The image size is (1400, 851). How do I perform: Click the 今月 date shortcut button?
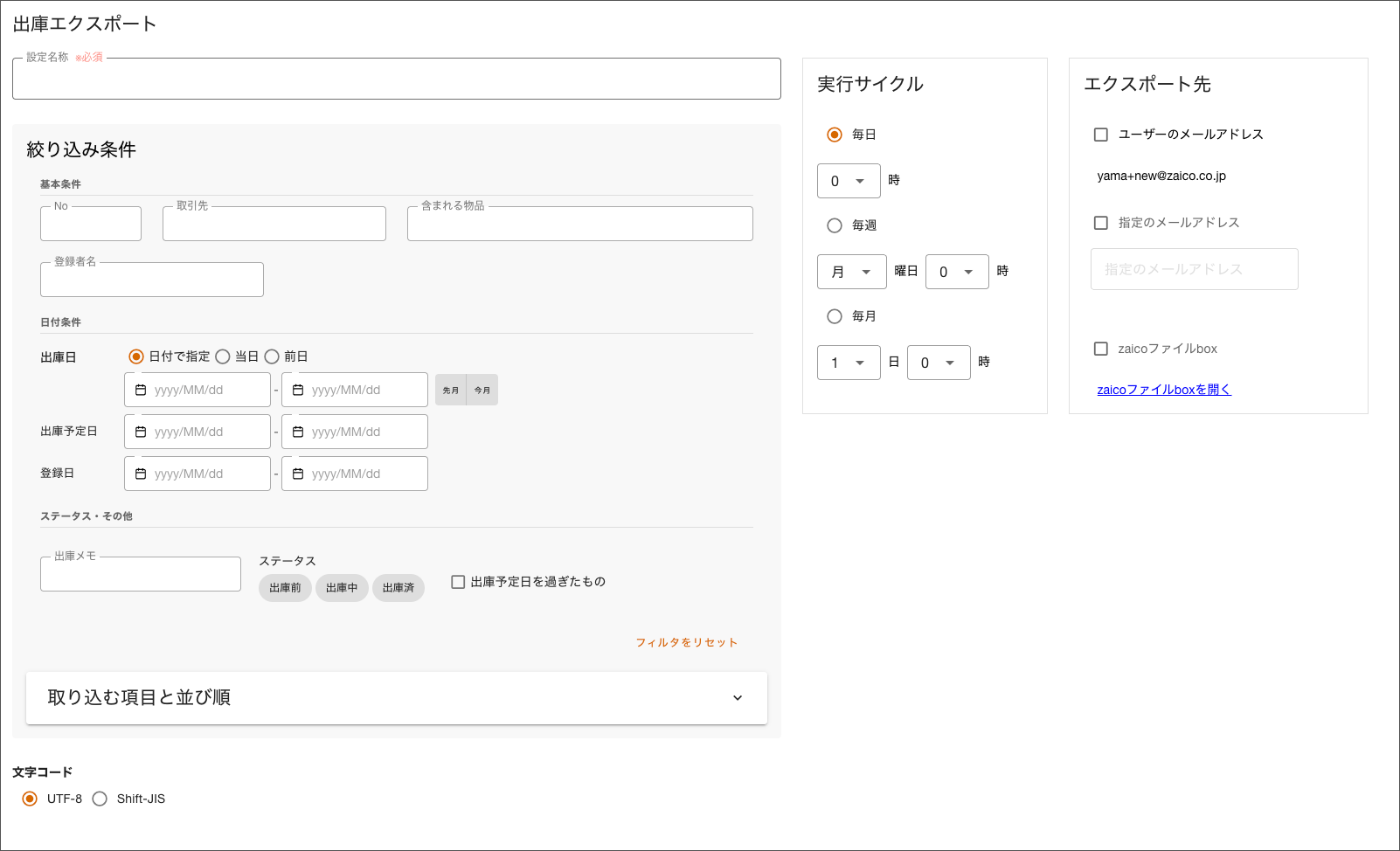click(482, 391)
